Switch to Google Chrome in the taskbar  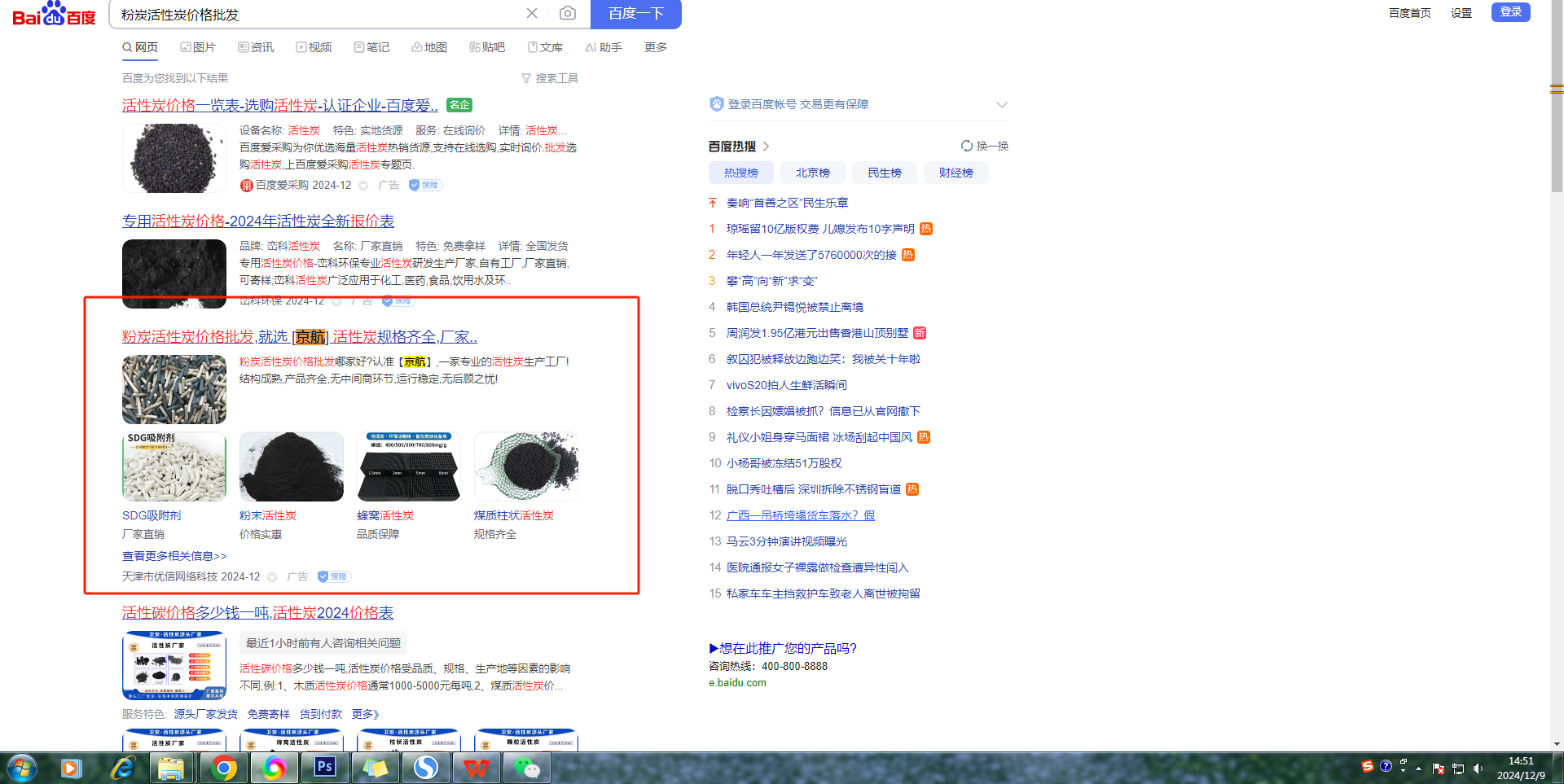(x=223, y=768)
